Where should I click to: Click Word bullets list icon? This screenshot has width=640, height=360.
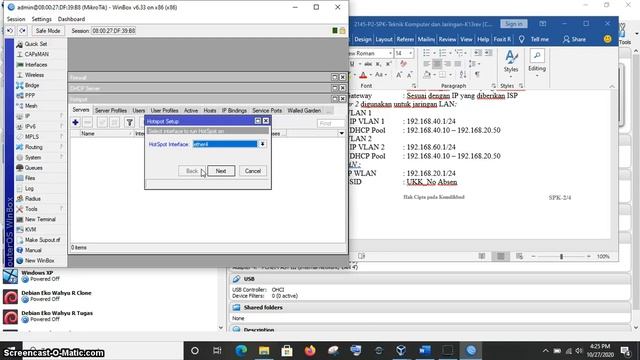pyautogui.click(x=427, y=53)
